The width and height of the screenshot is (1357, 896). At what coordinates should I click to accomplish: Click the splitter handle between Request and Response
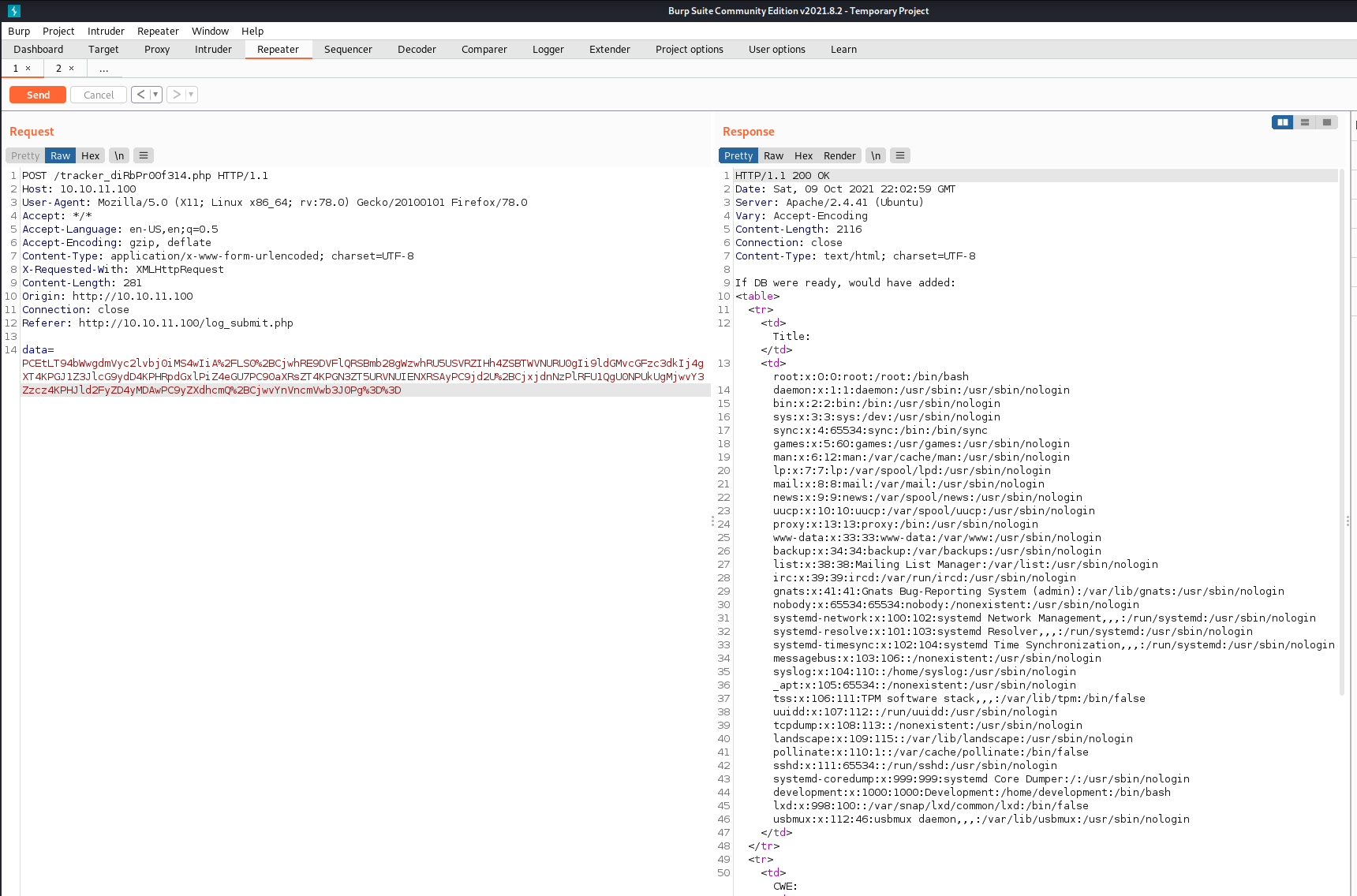(x=712, y=521)
